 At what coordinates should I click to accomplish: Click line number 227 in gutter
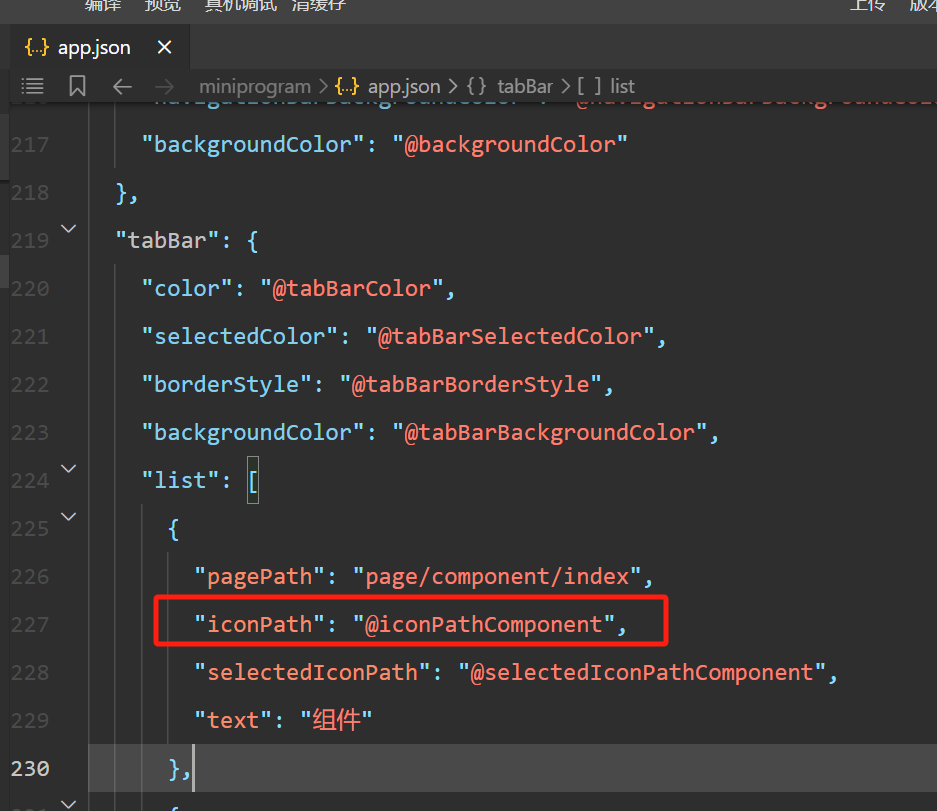pyautogui.click(x=30, y=625)
